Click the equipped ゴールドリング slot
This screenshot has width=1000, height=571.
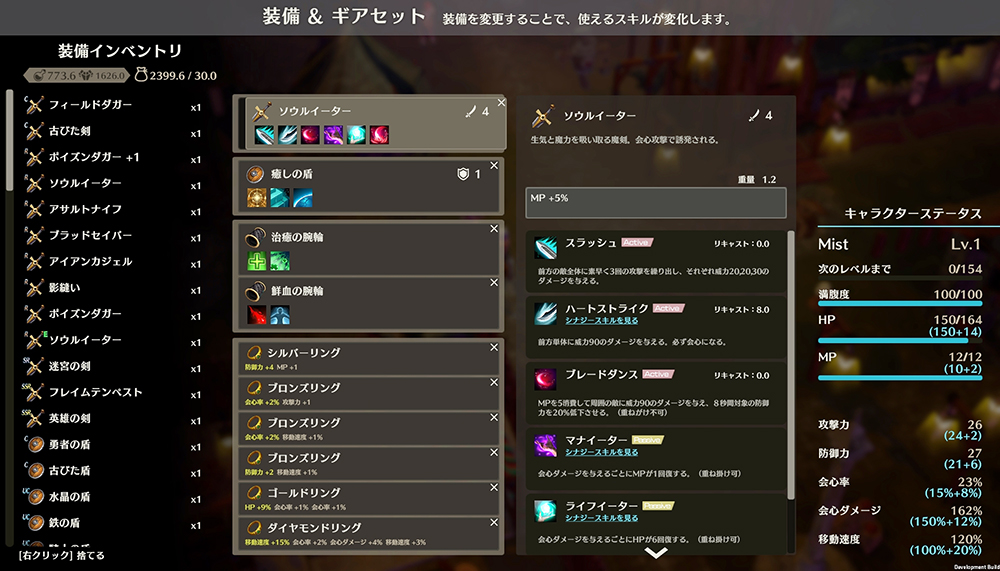click(x=368, y=498)
